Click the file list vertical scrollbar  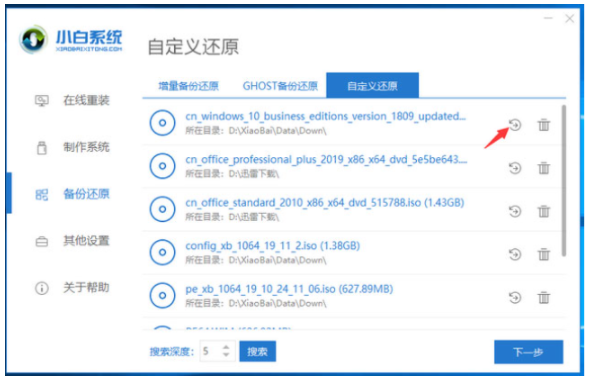coord(564,181)
